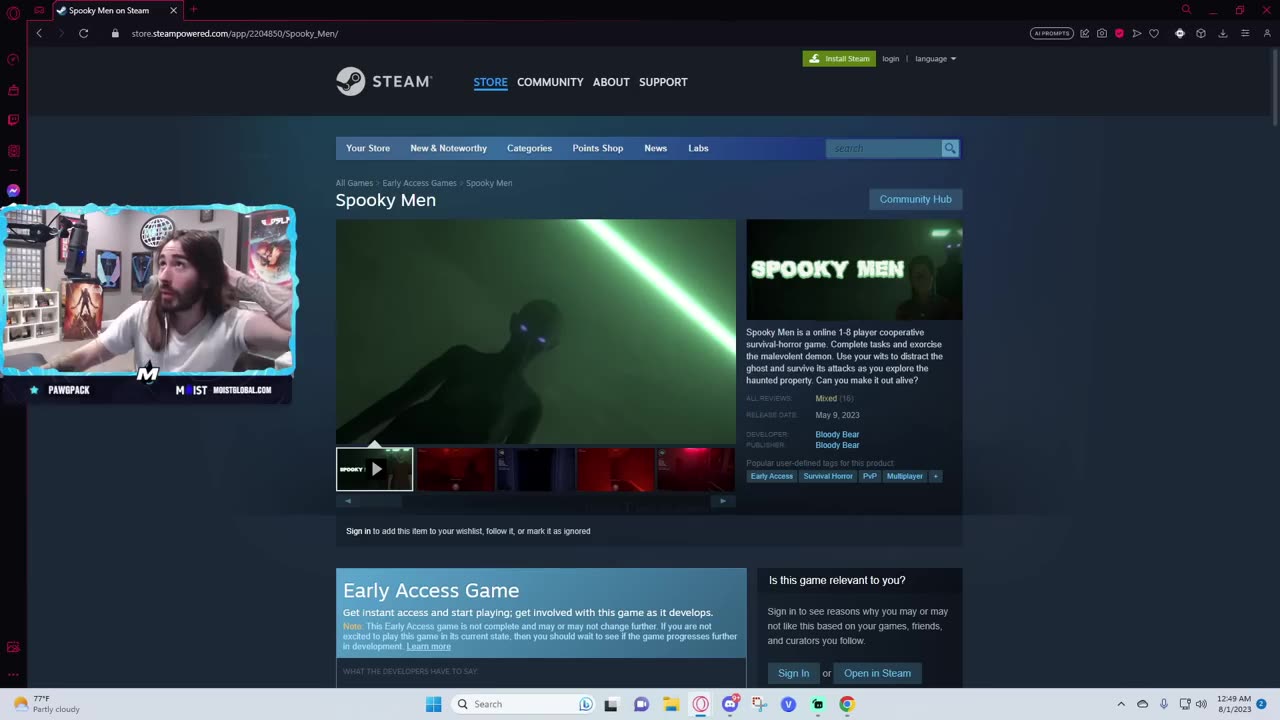The height and width of the screenshot is (720, 1280).
Task: Click the All Games breadcrumb link
Action: point(354,183)
